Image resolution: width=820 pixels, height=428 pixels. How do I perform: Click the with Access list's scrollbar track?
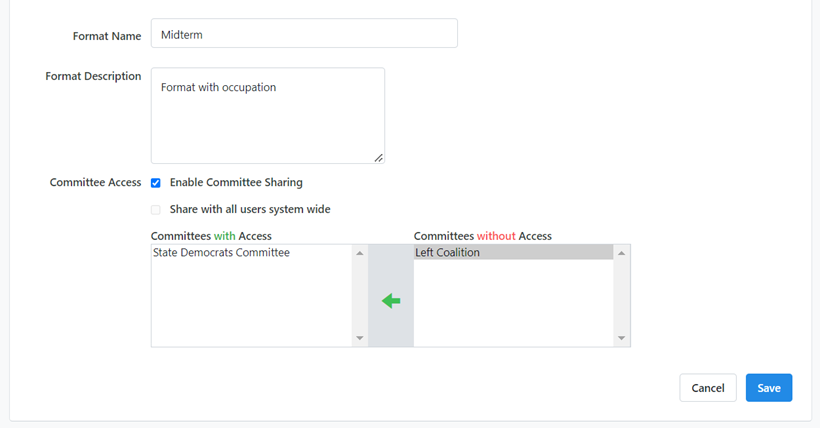point(360,295)
